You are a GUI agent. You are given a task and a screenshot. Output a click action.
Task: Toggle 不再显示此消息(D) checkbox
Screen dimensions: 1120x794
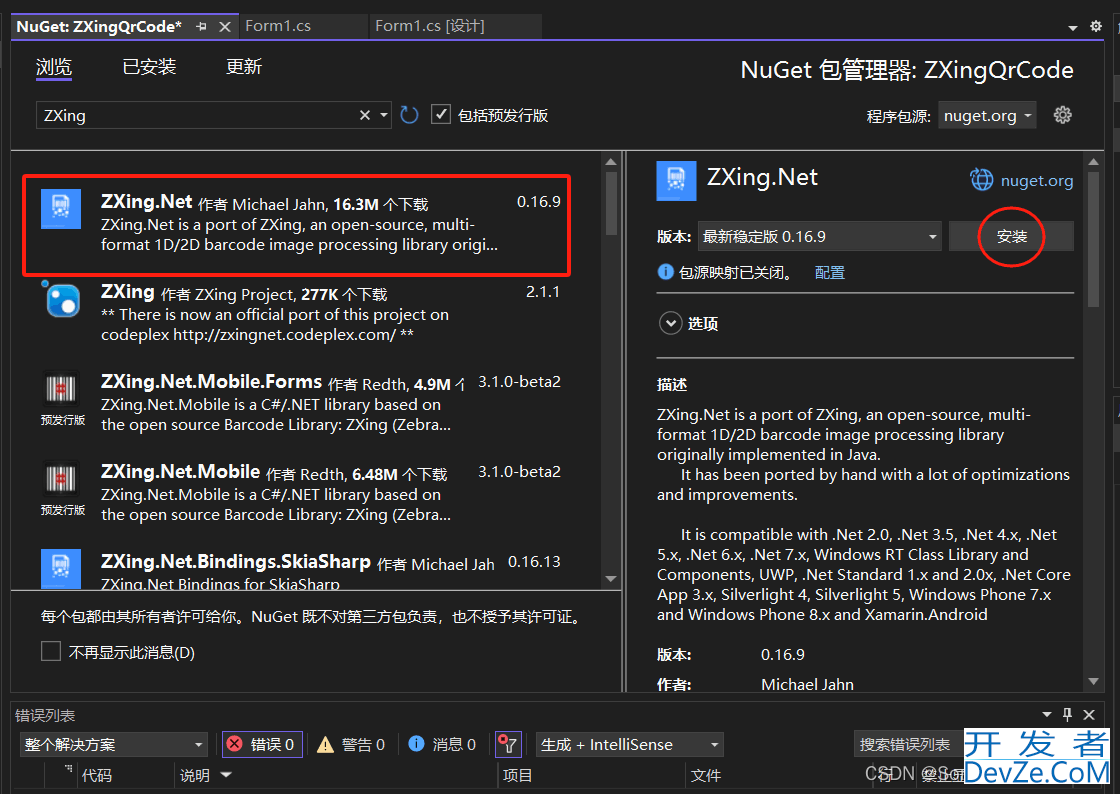pyautogui.click(x=51, y=651)
